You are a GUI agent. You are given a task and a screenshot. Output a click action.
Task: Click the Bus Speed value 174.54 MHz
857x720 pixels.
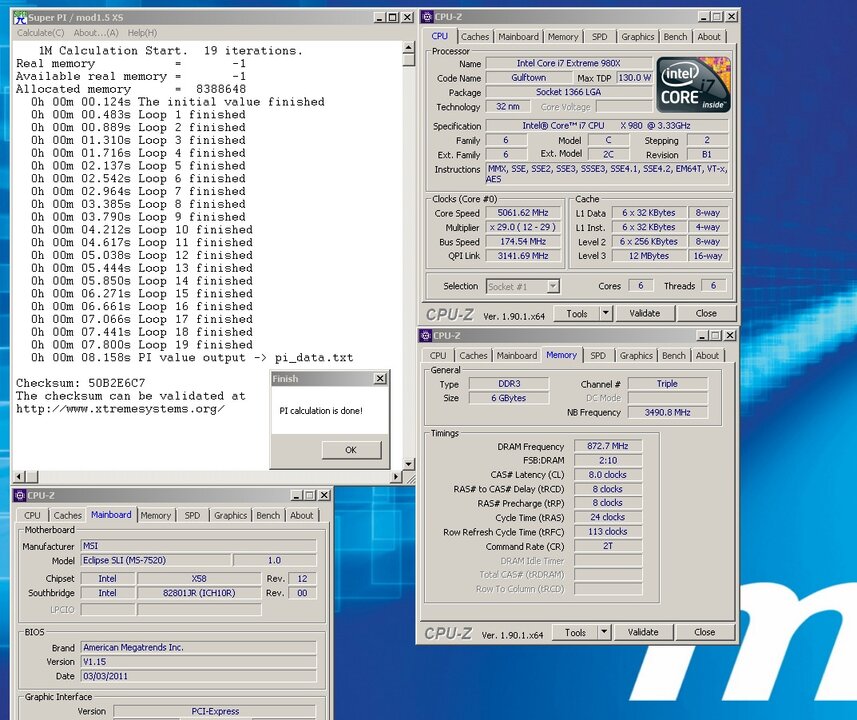[x=523, y=241]
